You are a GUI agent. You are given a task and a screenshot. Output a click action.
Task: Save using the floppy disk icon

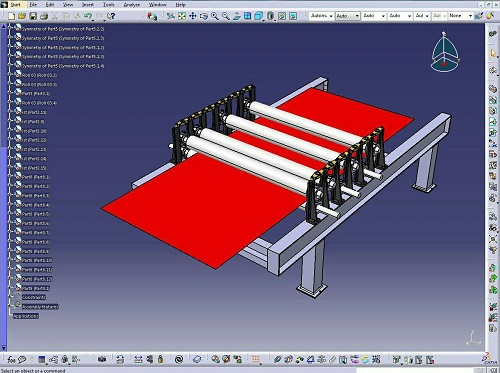pyautogui.click(x=33, y=16)
